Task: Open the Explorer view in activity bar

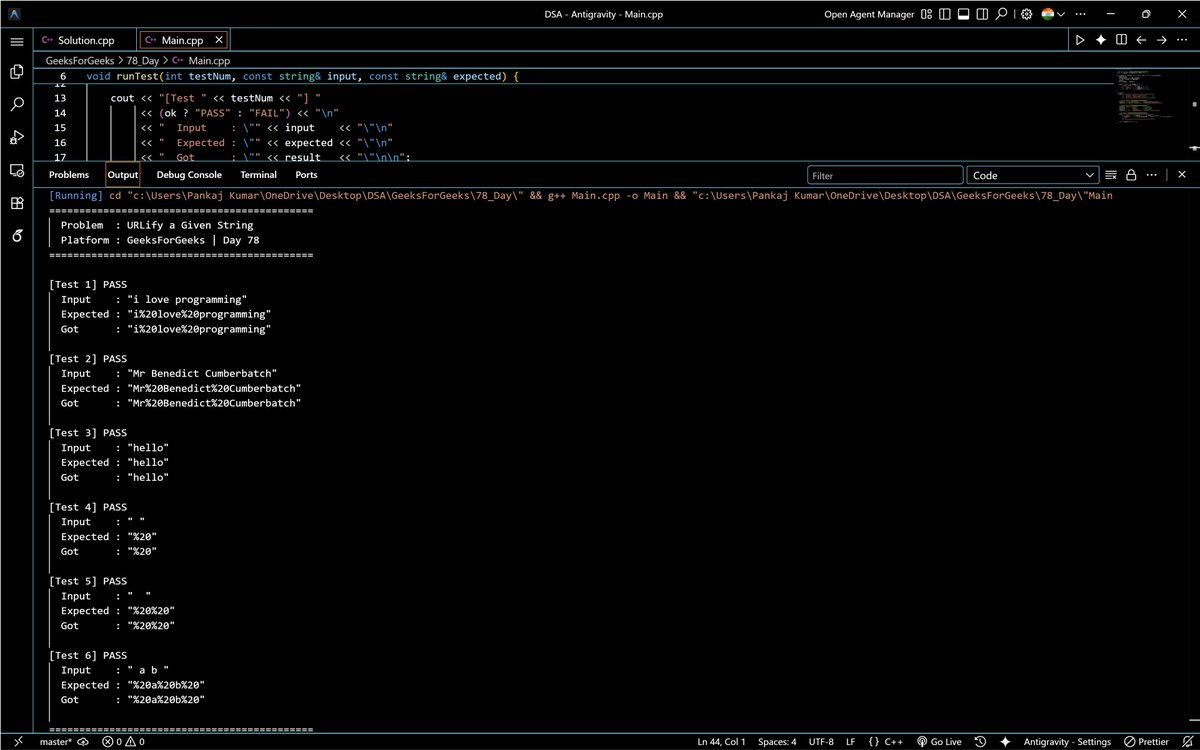Action: point(17,72)
